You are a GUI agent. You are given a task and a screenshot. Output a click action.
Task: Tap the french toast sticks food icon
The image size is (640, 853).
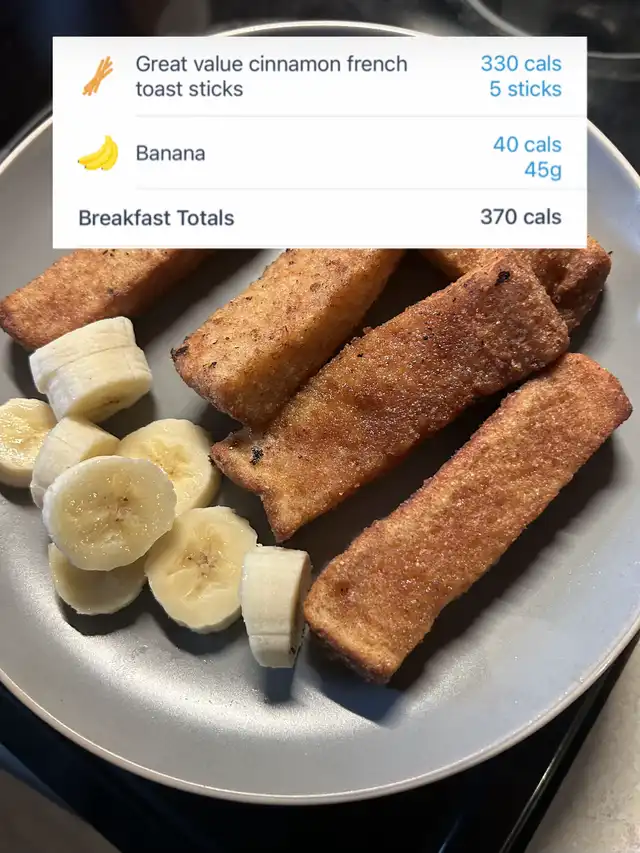pos(98,76)
